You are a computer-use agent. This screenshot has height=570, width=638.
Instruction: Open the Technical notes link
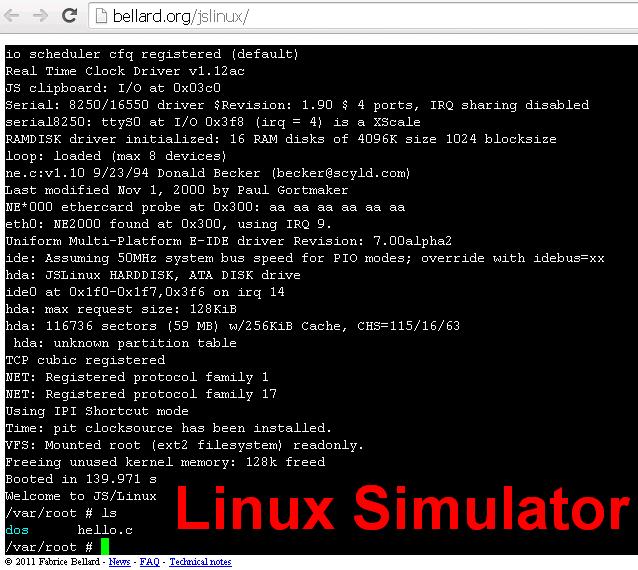tap(200, 562)
